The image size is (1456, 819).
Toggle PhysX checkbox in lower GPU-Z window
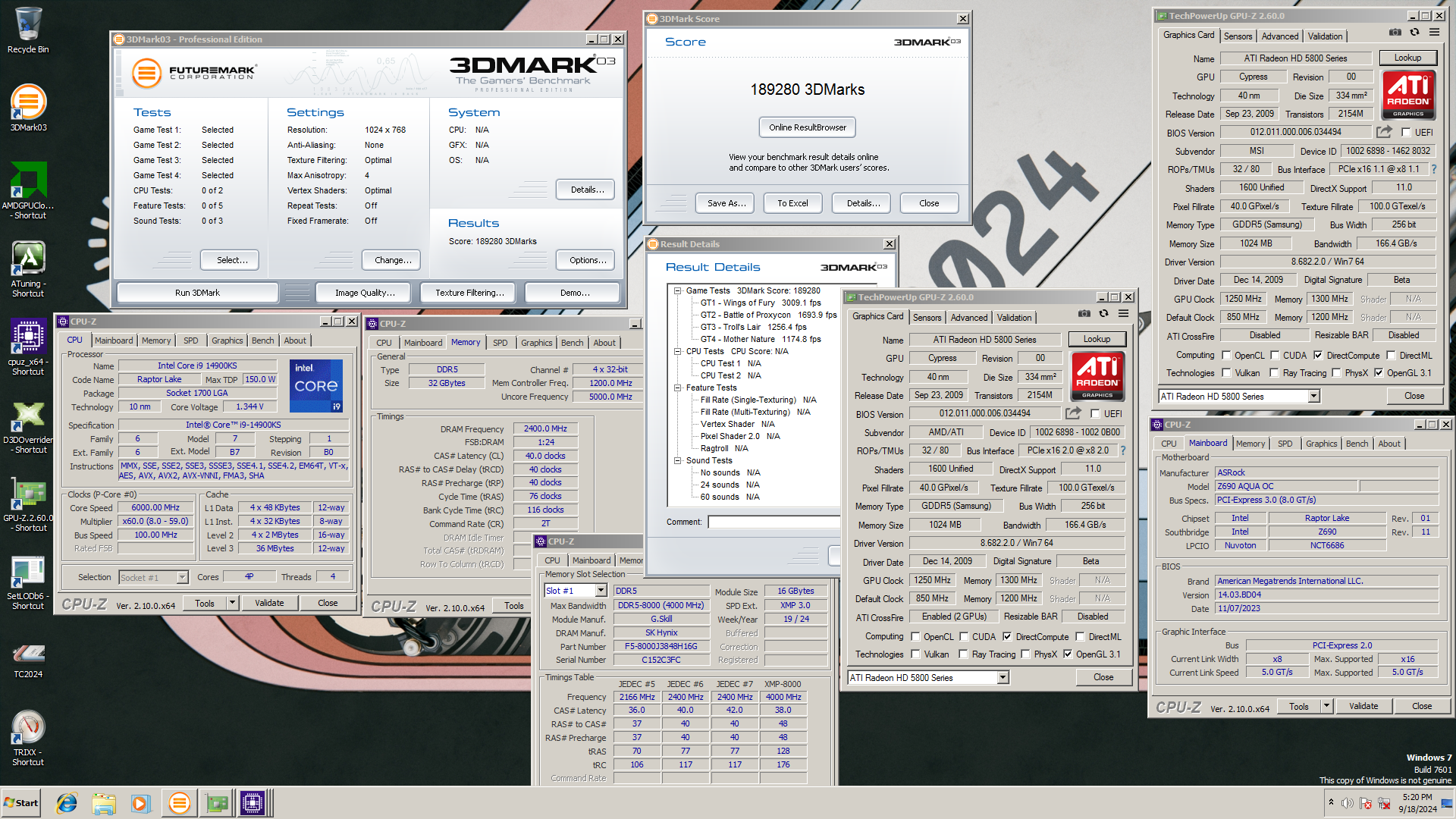click(1025, 654)
